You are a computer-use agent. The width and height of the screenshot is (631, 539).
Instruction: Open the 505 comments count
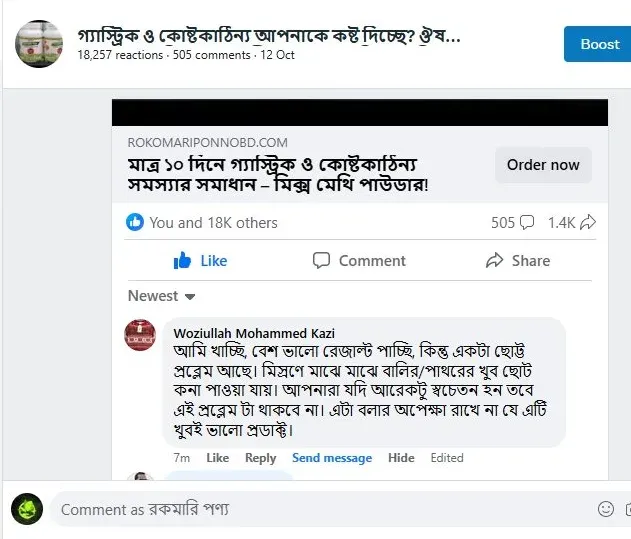click(512, 222)
